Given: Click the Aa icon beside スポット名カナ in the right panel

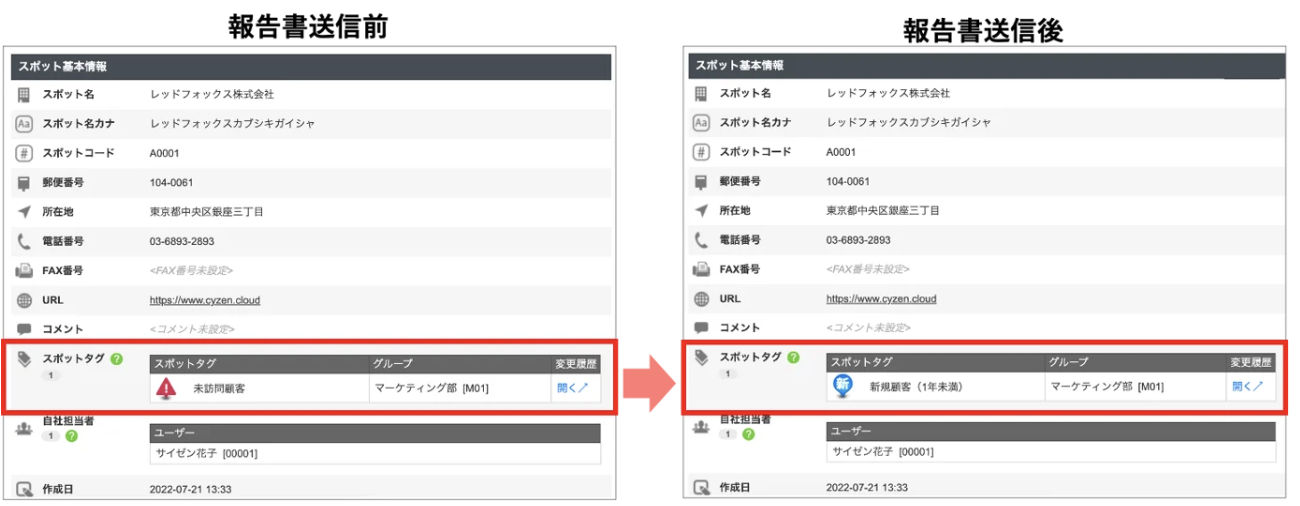Looking at the screenshot, I should click(x=702, y=123).
